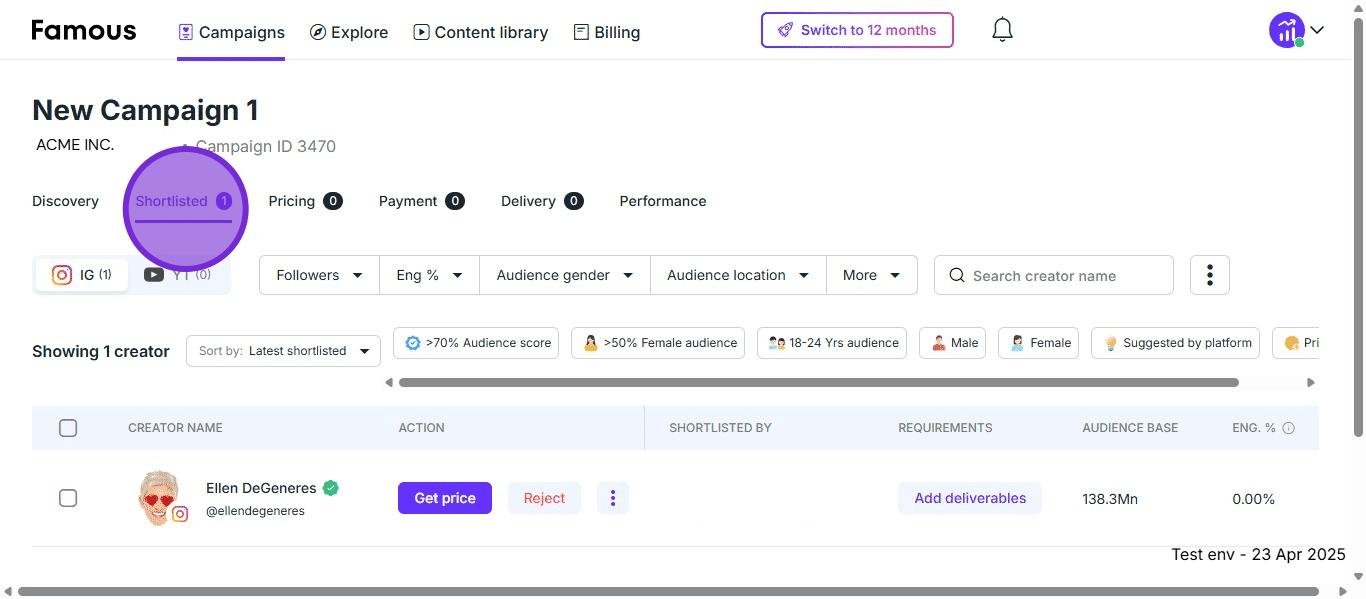Toggle the Female filter chip

tap(1039, 343)
